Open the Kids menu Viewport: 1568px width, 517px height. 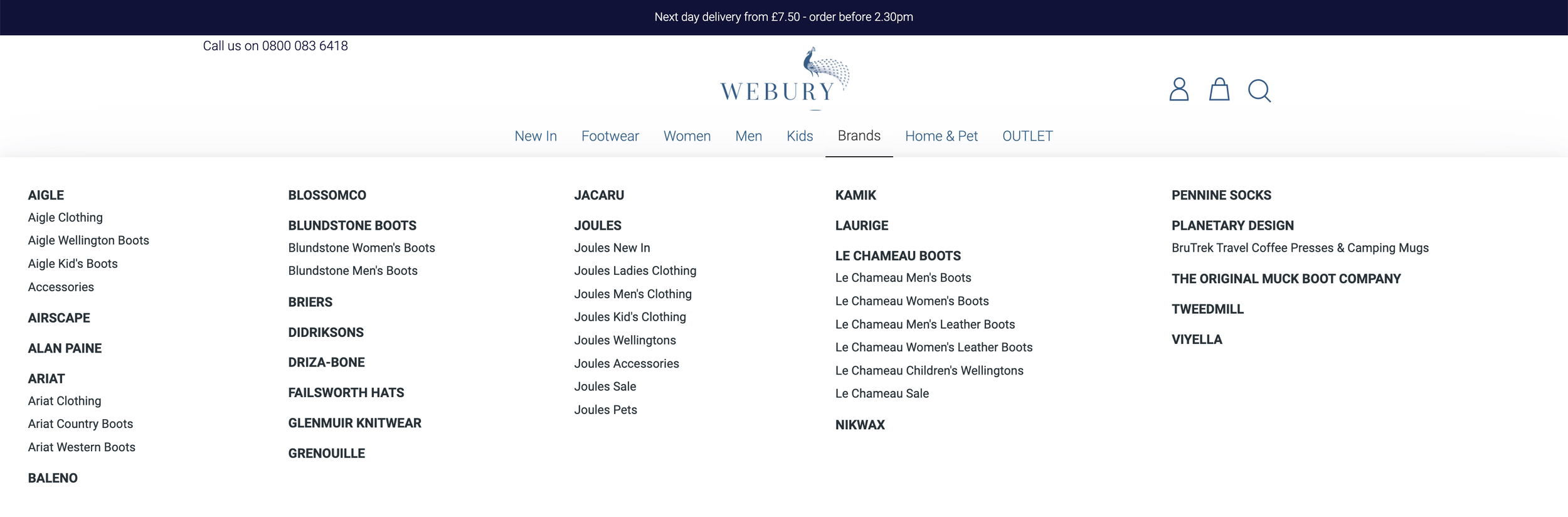point(800,136)
